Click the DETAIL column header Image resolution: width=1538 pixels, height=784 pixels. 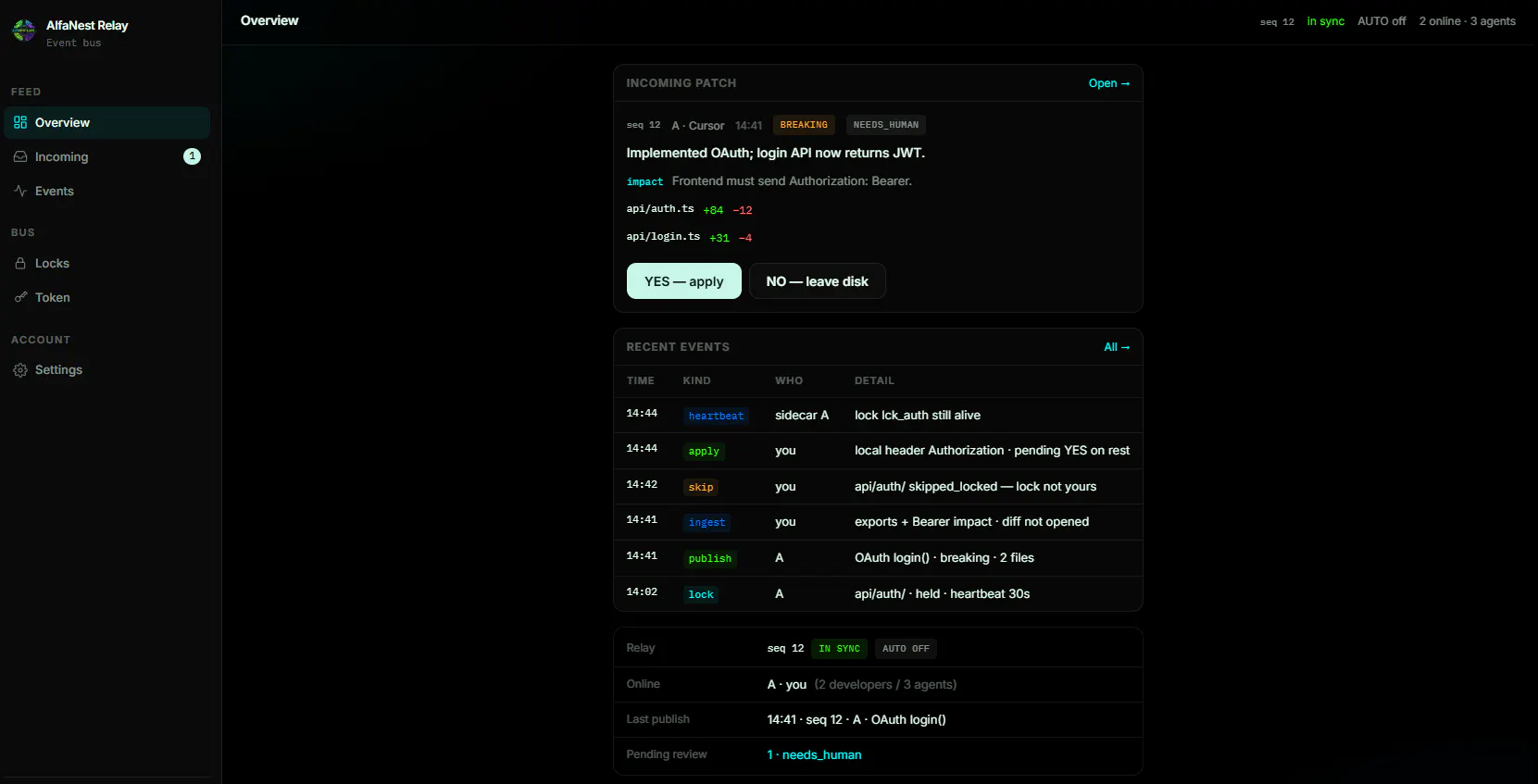click(874, 380)
